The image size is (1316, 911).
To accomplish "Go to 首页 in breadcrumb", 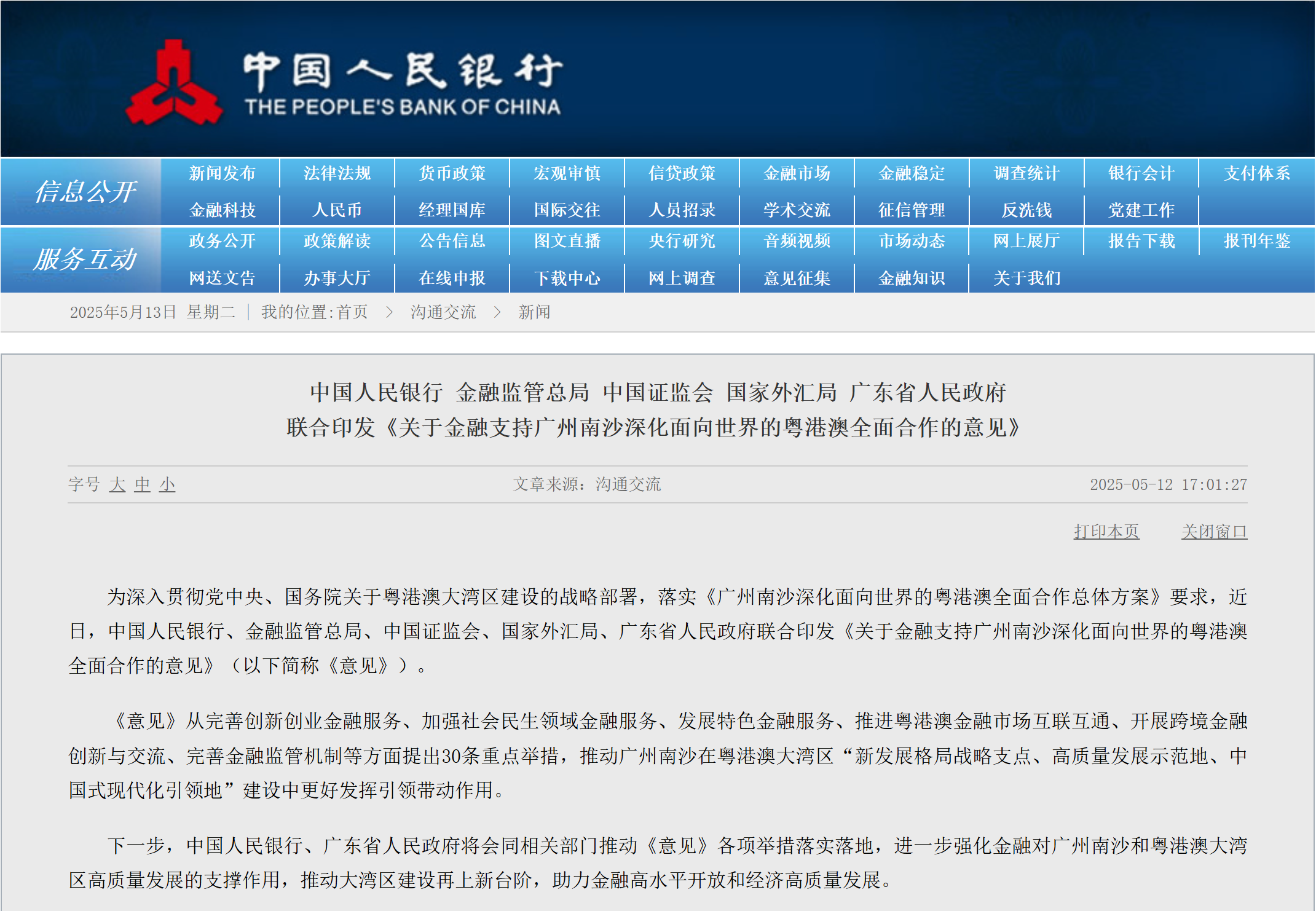I will click(352, 312).
